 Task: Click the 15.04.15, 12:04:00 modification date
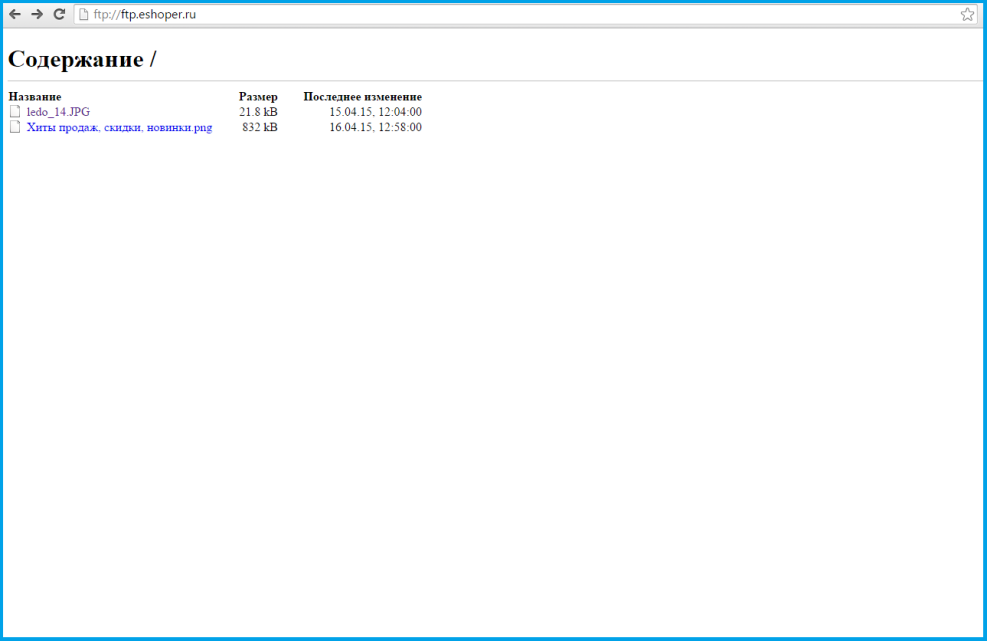(x=375, y=112)
